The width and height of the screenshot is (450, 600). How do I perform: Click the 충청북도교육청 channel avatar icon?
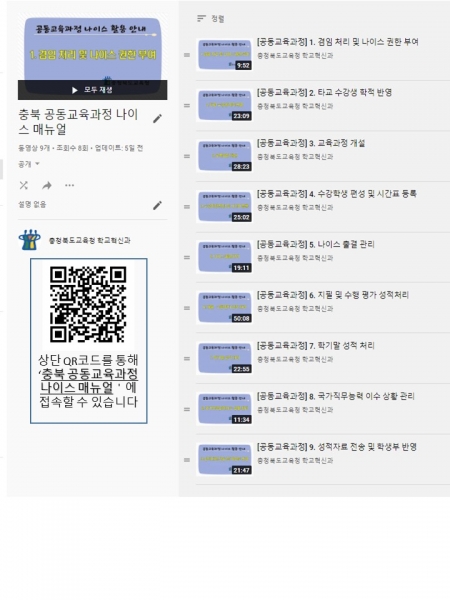[x=29, y=240]
